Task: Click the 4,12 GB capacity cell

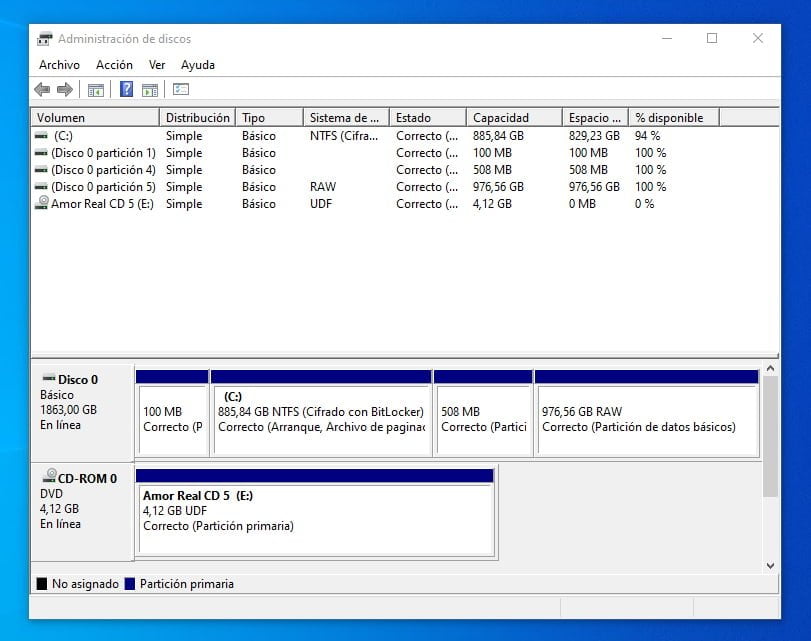Action: (492, 204)
